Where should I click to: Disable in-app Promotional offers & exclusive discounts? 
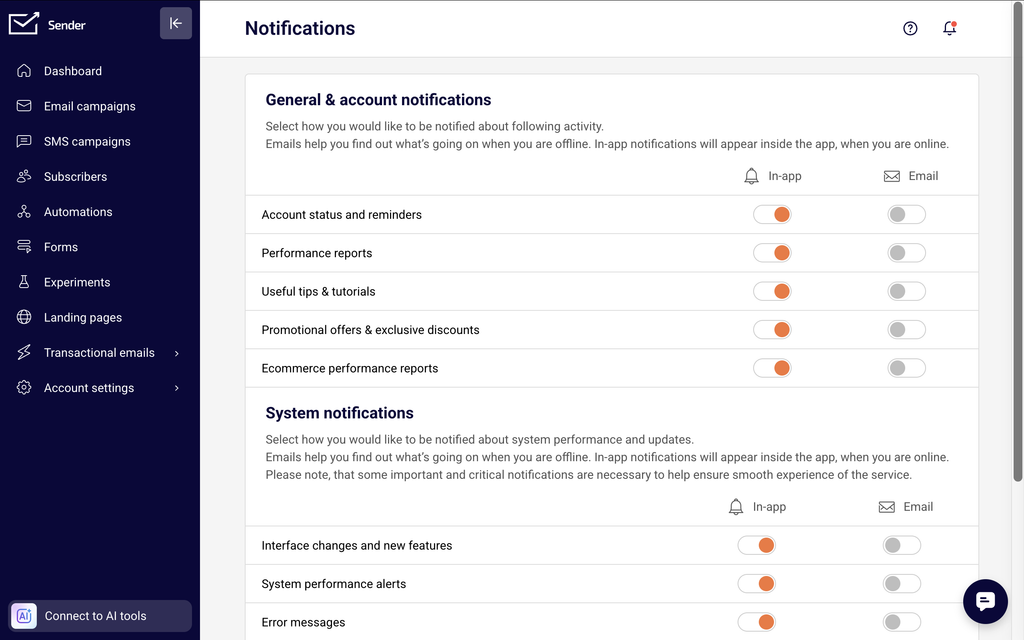coord(773,330)
